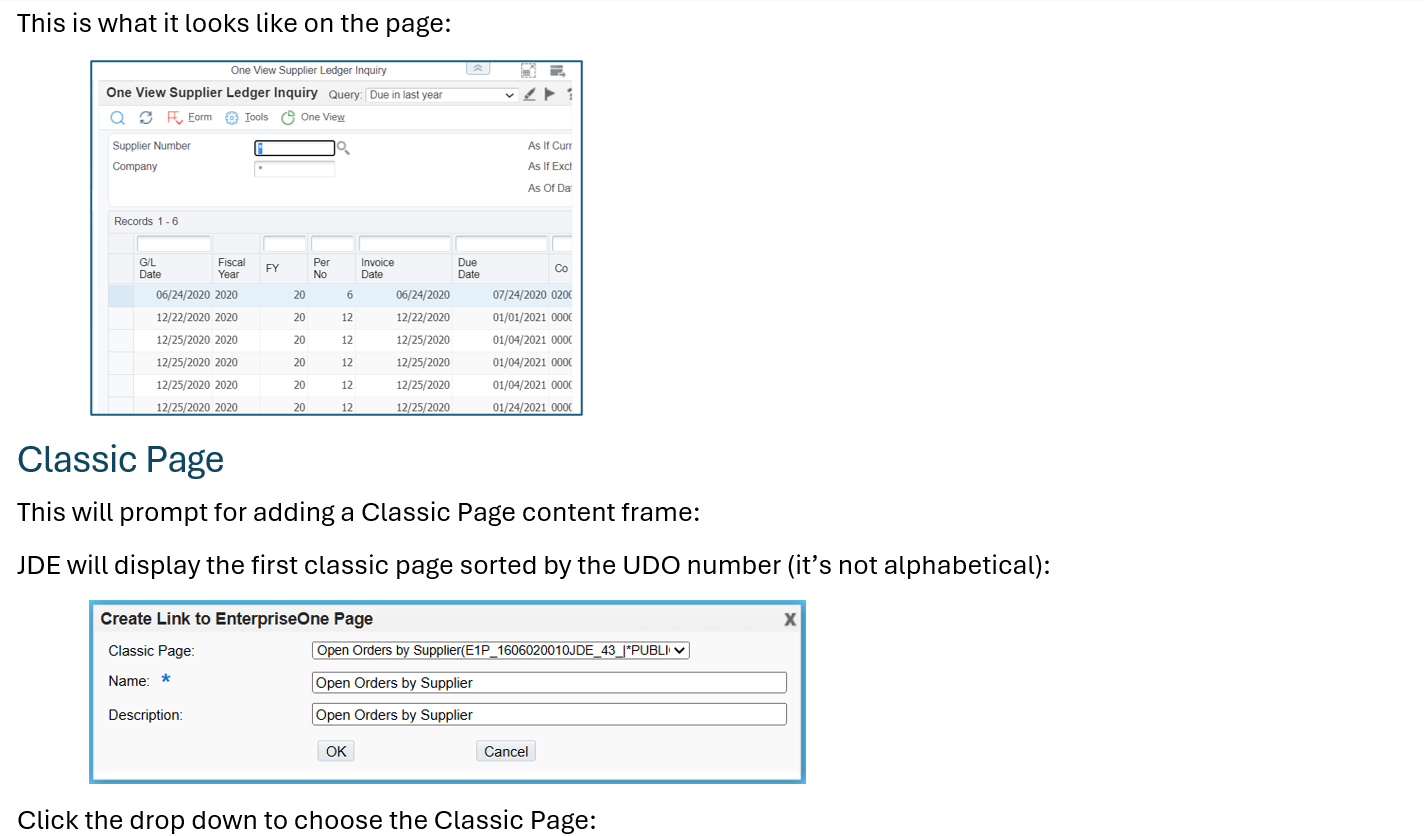Click the Description text field
This screenshot has width=1424, height=836.
pos(549,715)
